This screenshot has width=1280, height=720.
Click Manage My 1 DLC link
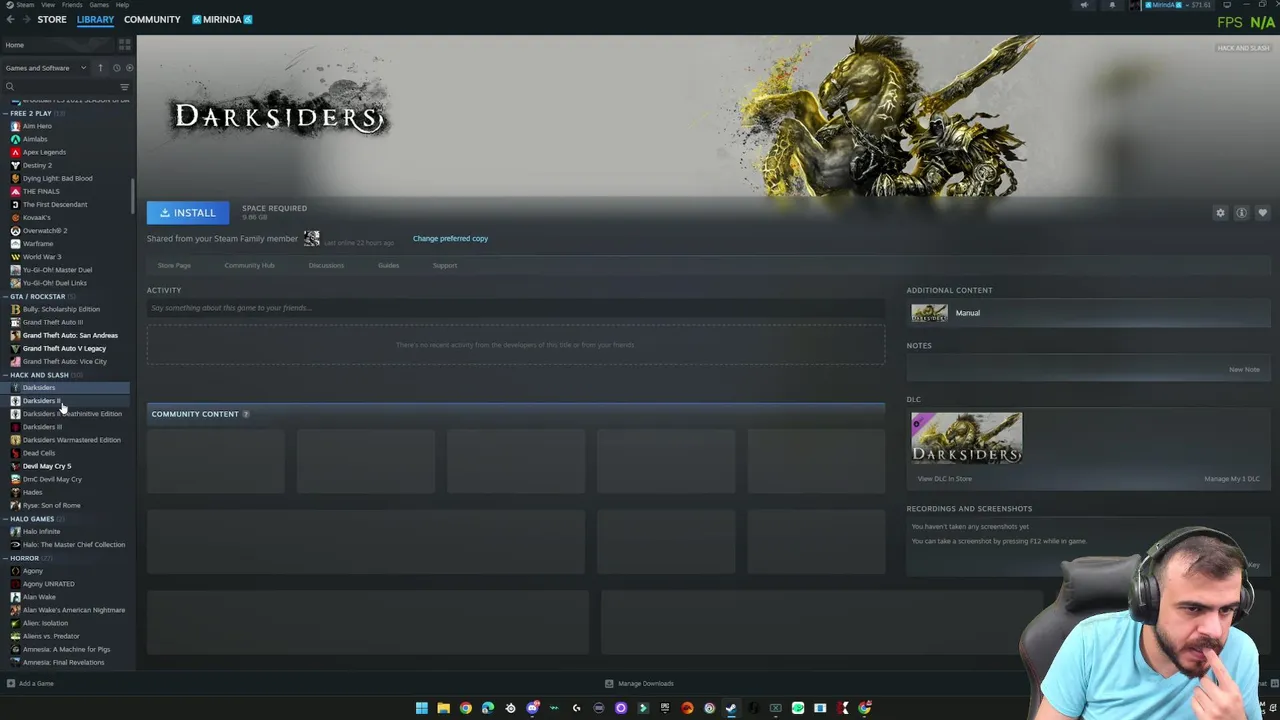coord(1232,479)
